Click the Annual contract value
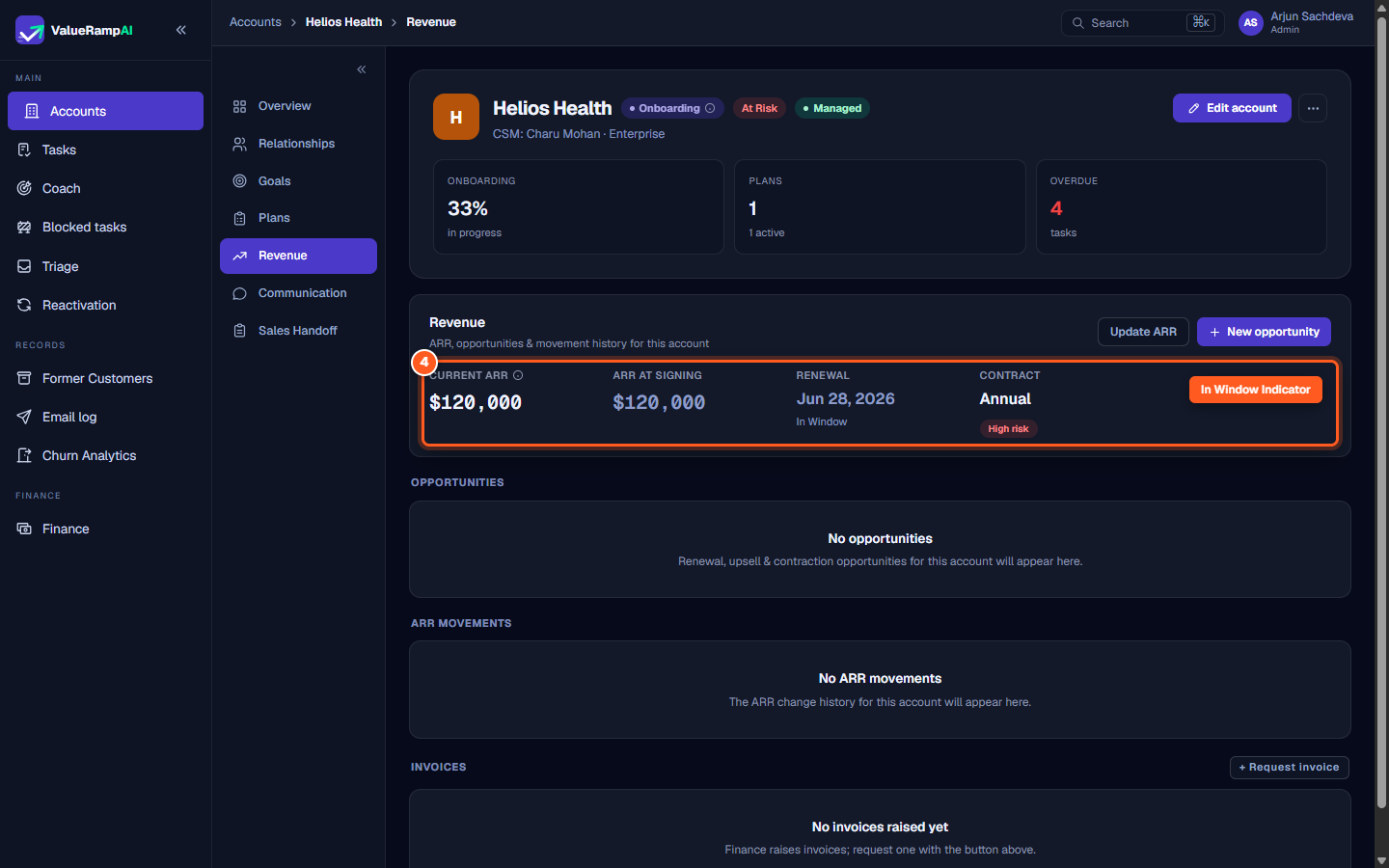 click(x=1005, y=398)
